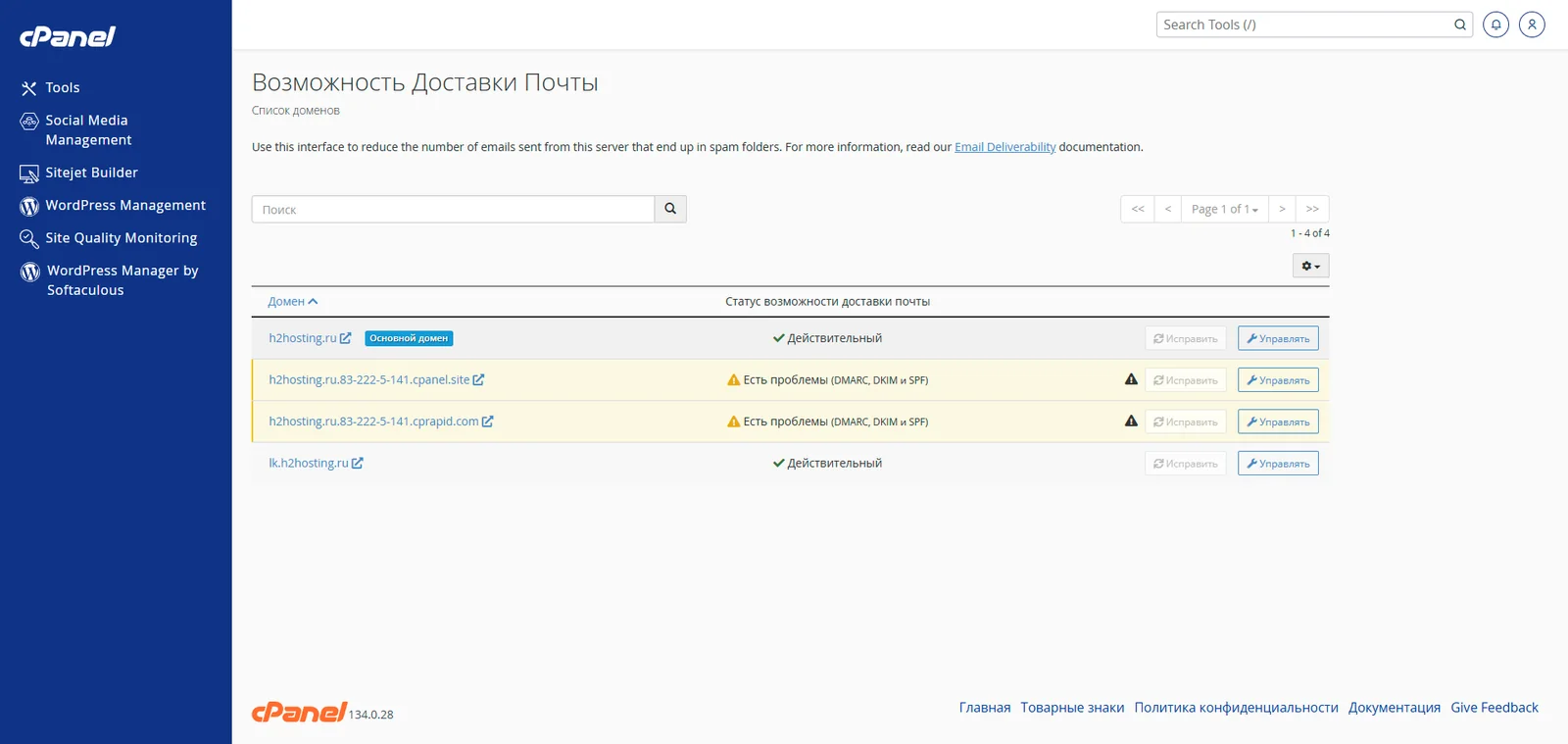Image resolution: width=1568 pixels, height=744 pixels.
Task: Open h2hosting.ru.83-222-5-141.cpanel.site link
Action: click(x=369, y=379)
